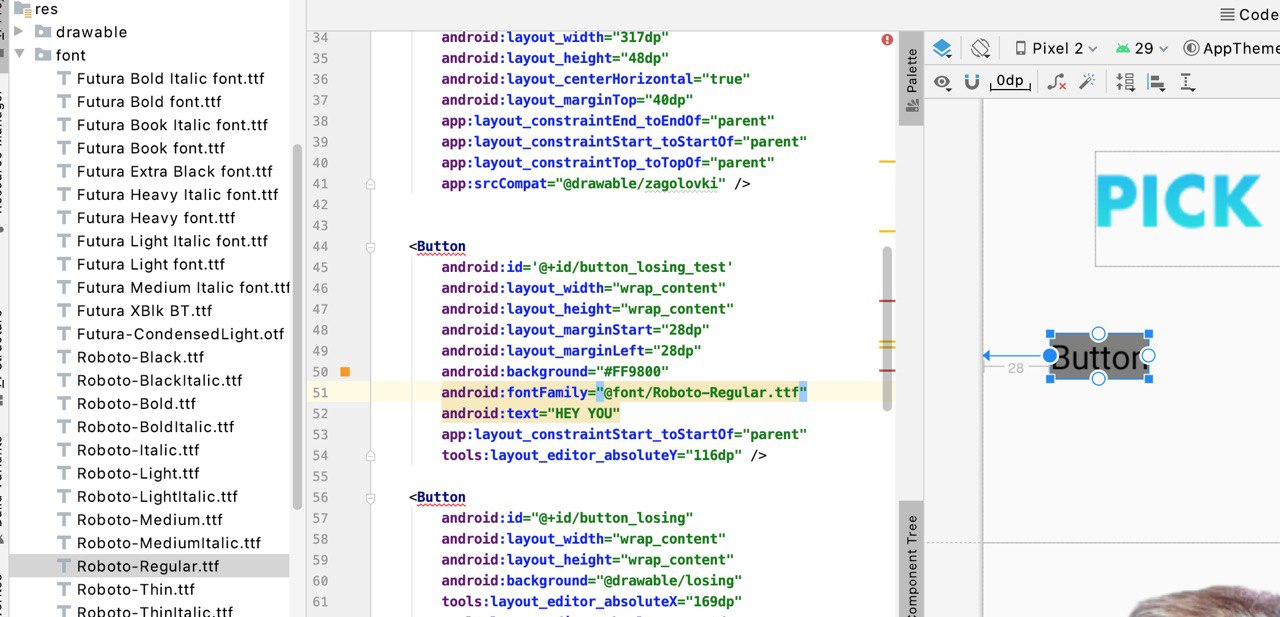The height and width of the screenshot is (617, 1280).
Task: Click the red error indicator in editor
Action: click(887, 39)
